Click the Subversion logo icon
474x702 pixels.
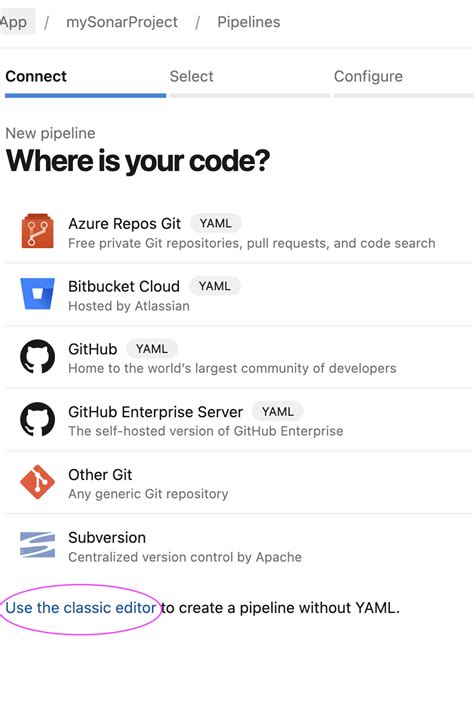(38, 544)
